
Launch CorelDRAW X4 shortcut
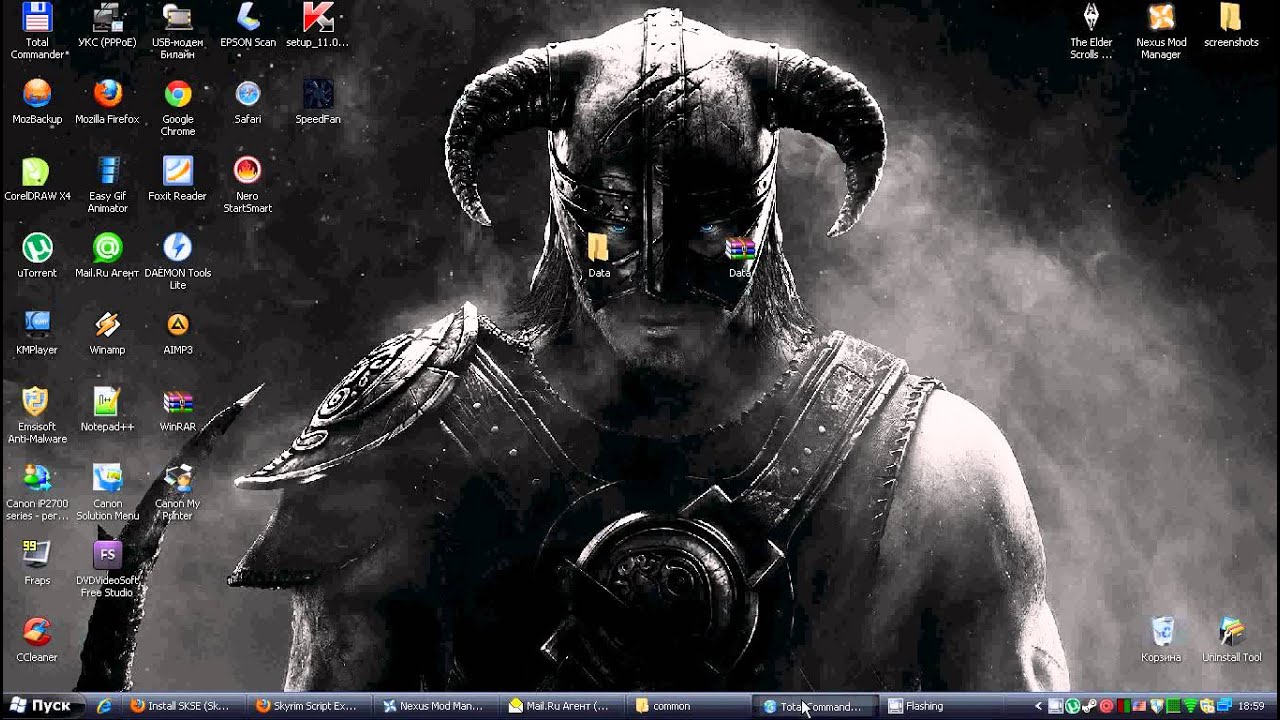coord(37,179)
